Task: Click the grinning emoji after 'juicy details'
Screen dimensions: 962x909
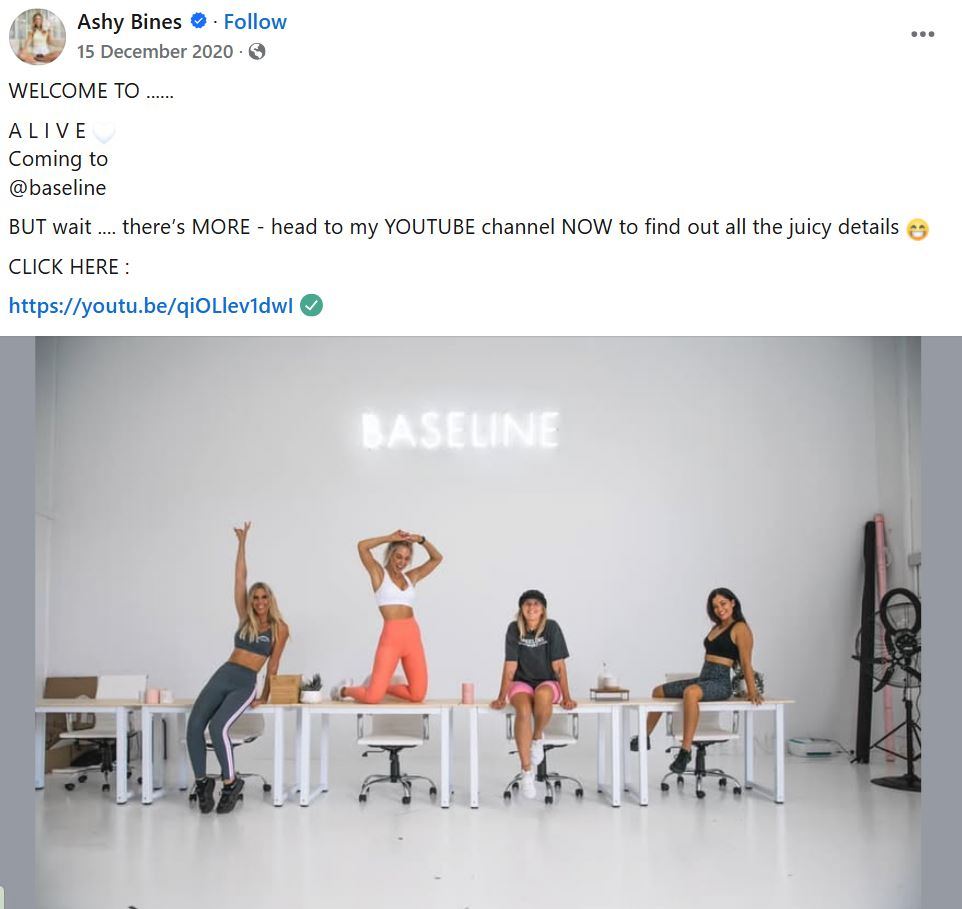Action: pos(917,229)
